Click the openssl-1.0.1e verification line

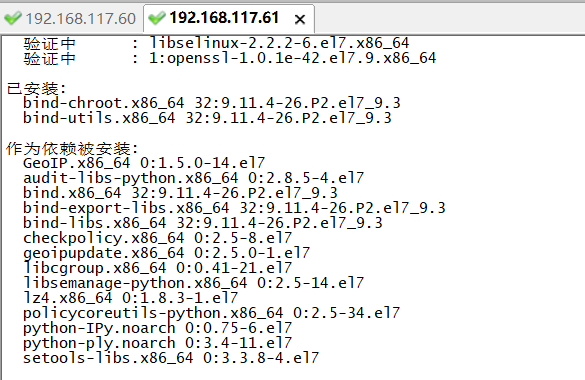coord(229,58)
